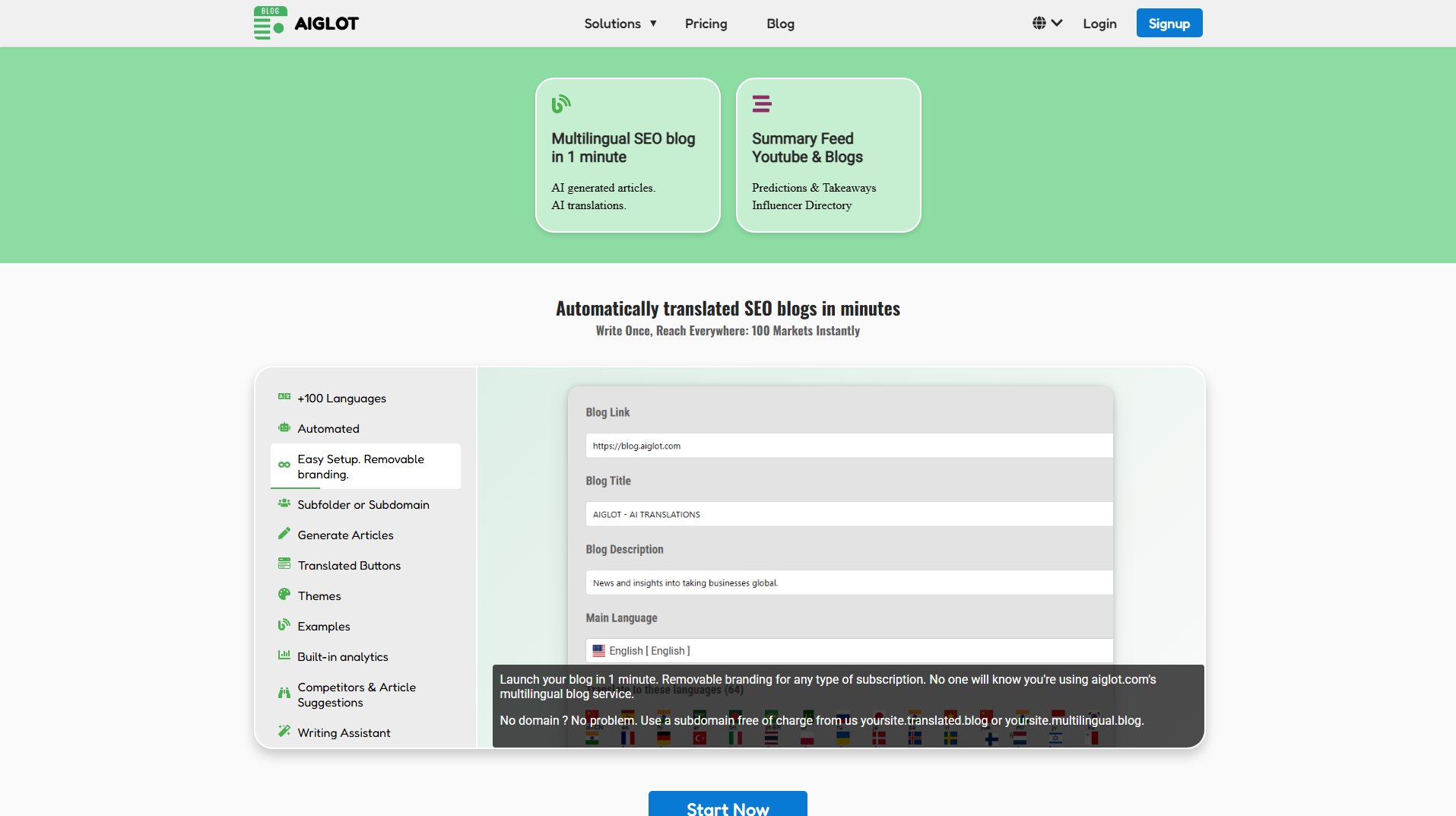Click the AIGLOT blog logo icon
1456x816 pixels.
tap(269, 23)
